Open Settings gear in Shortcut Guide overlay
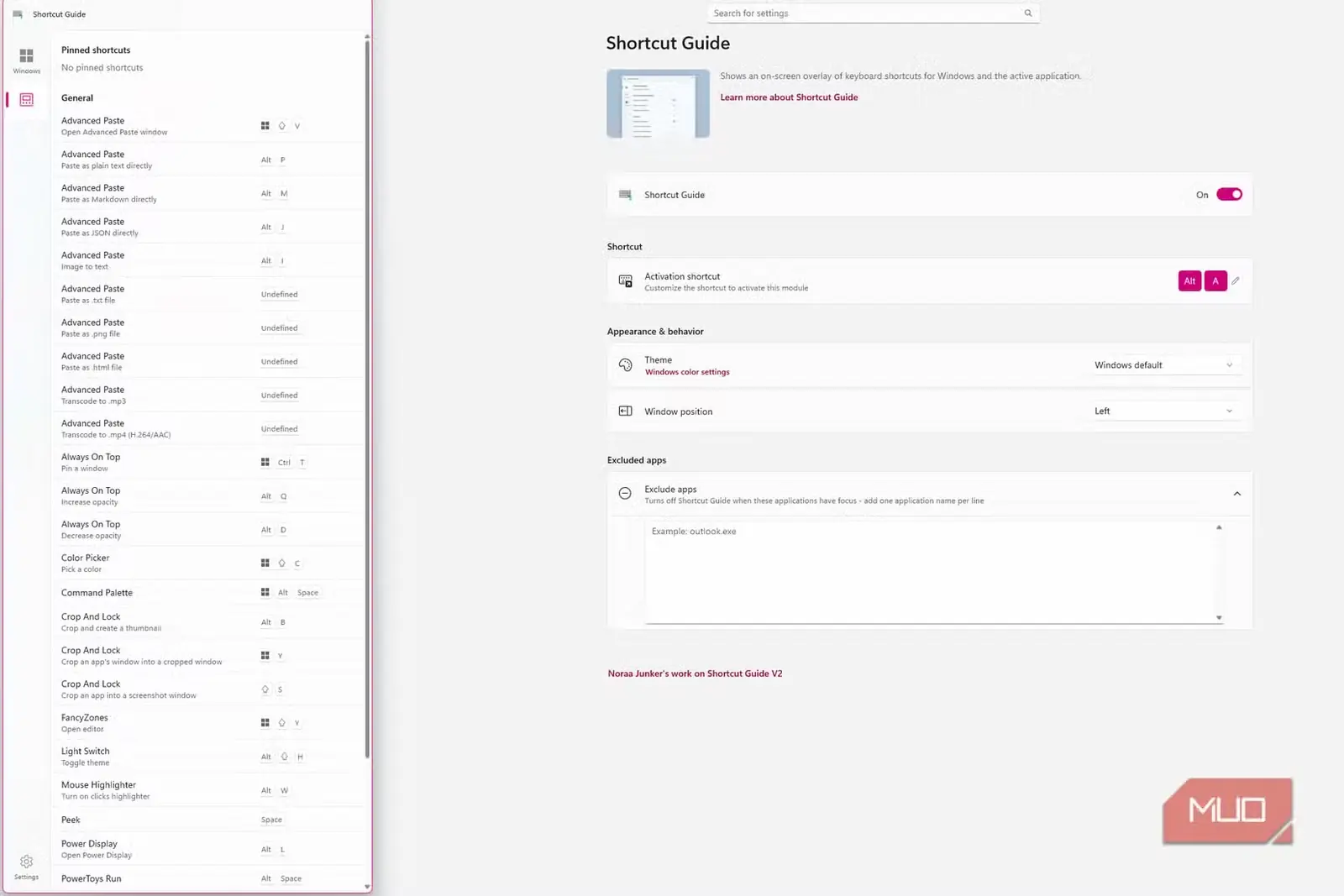Image resolution: width=1344 pixels, height=896 pixels. coord(26,867)
